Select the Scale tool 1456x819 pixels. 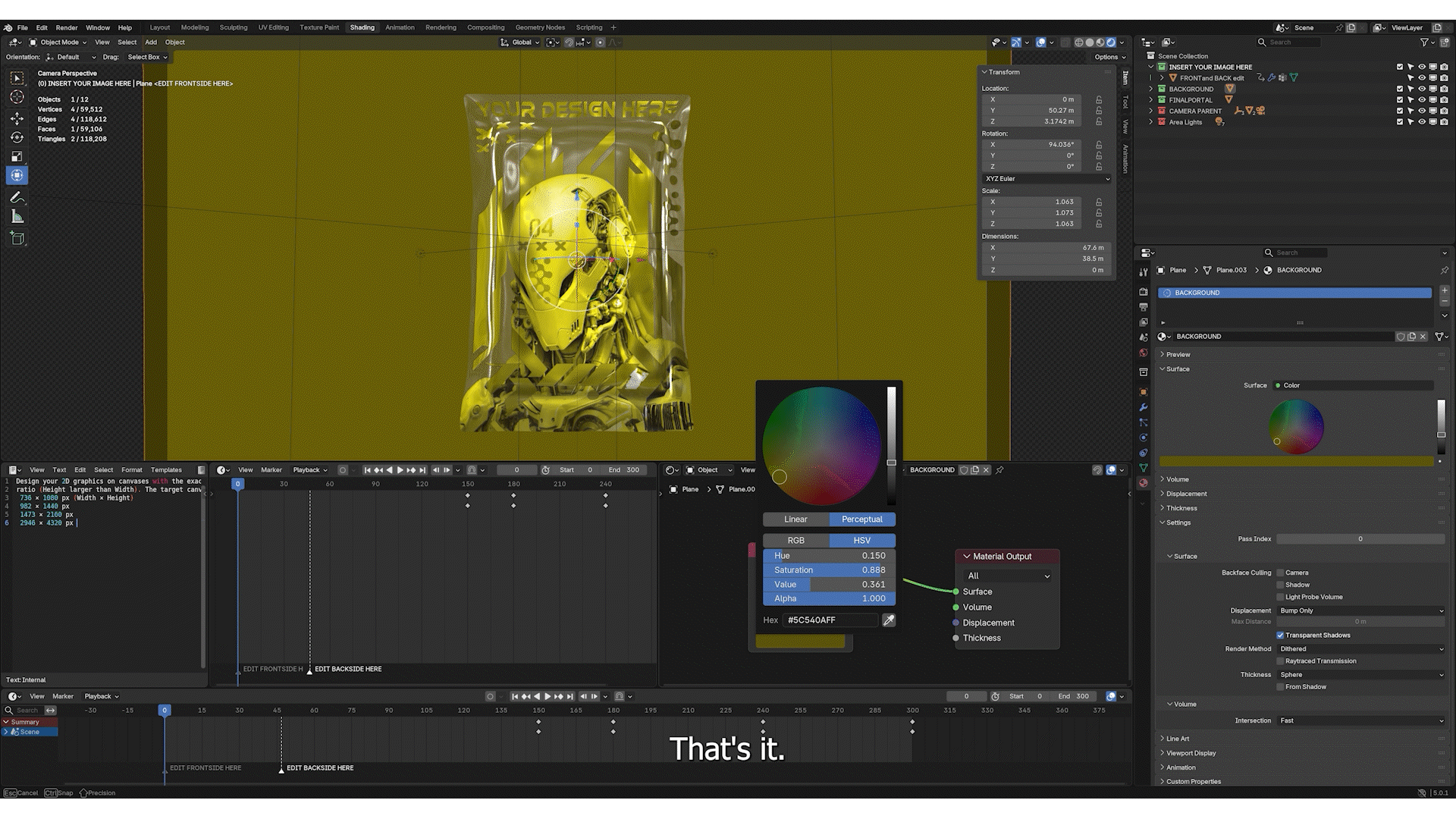pos(17,156)
